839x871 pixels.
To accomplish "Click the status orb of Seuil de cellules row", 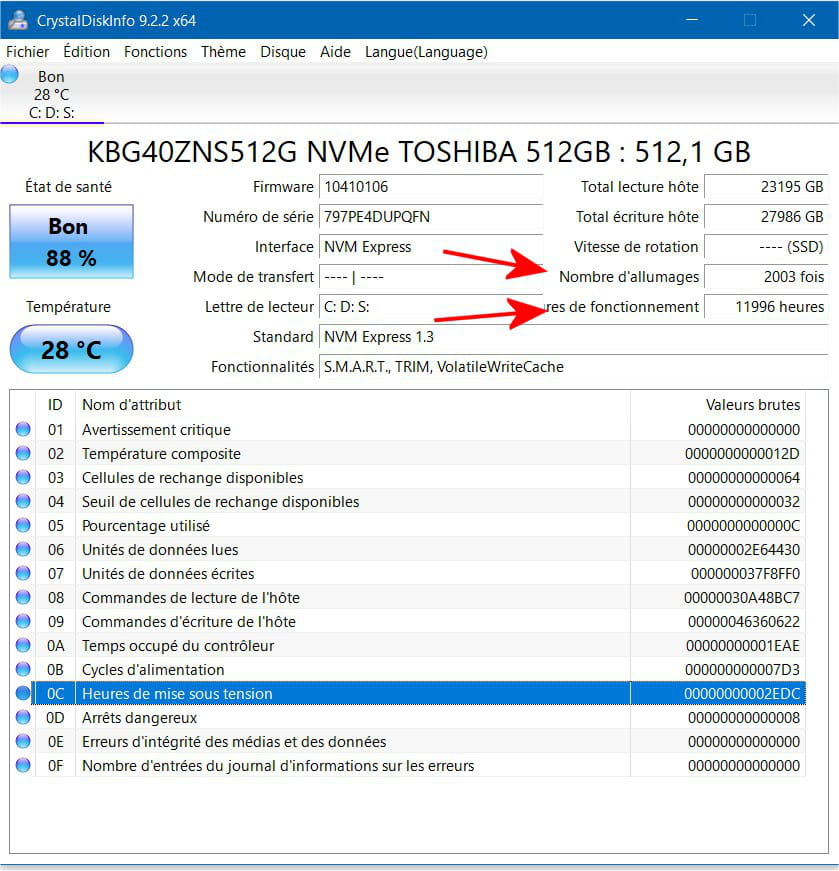I will [23, 501].
